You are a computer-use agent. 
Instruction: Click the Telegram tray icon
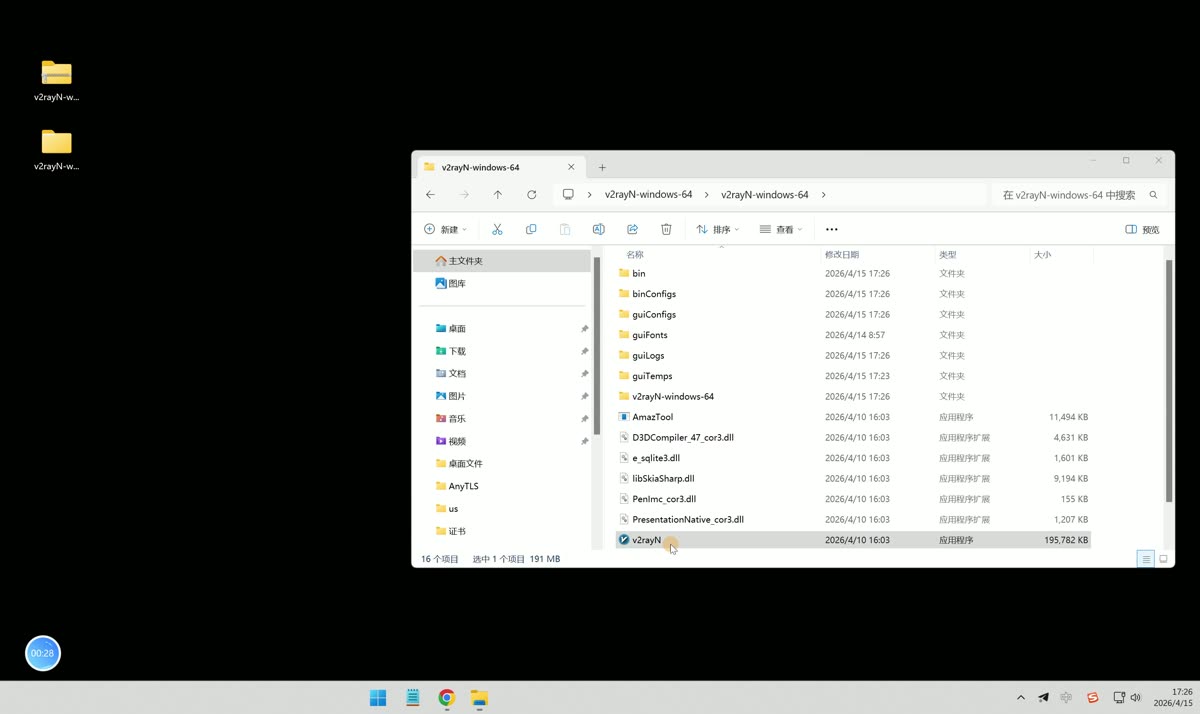(1043, 698)
